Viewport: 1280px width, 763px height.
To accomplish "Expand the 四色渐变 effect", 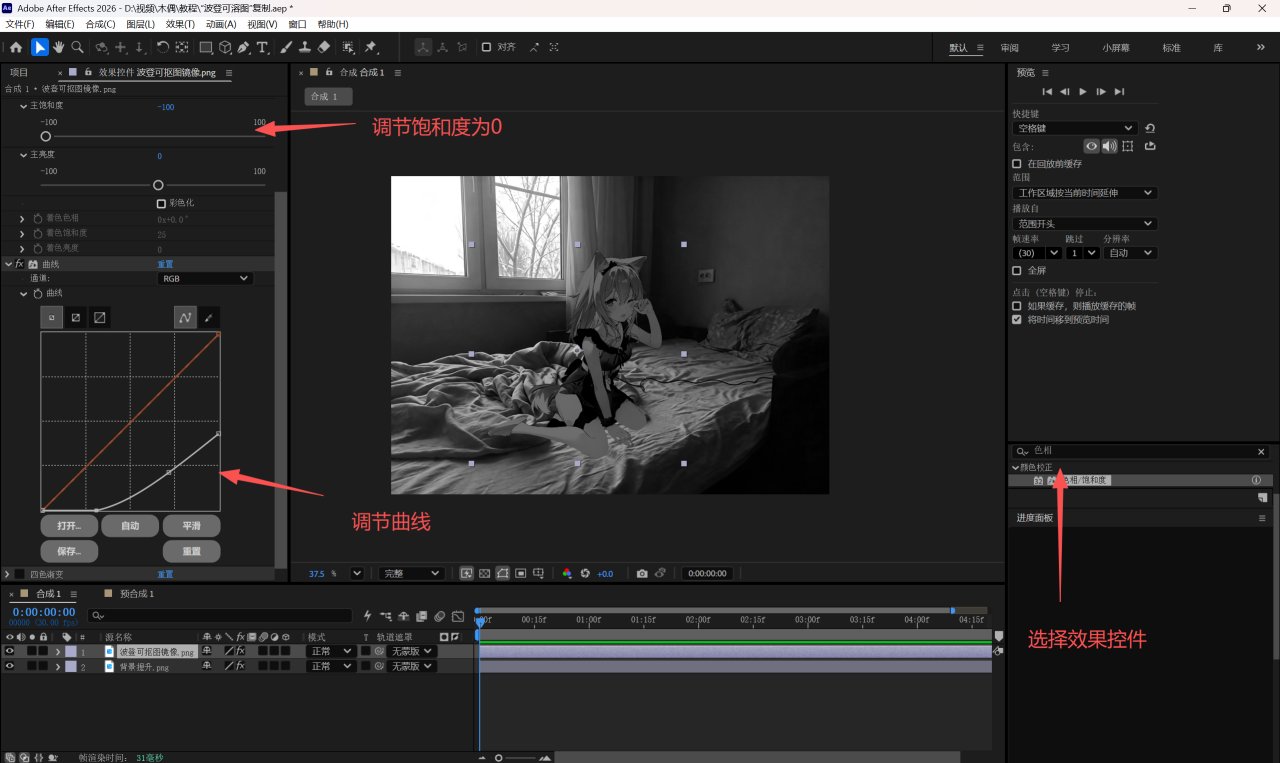I will [x=8, y=574].
